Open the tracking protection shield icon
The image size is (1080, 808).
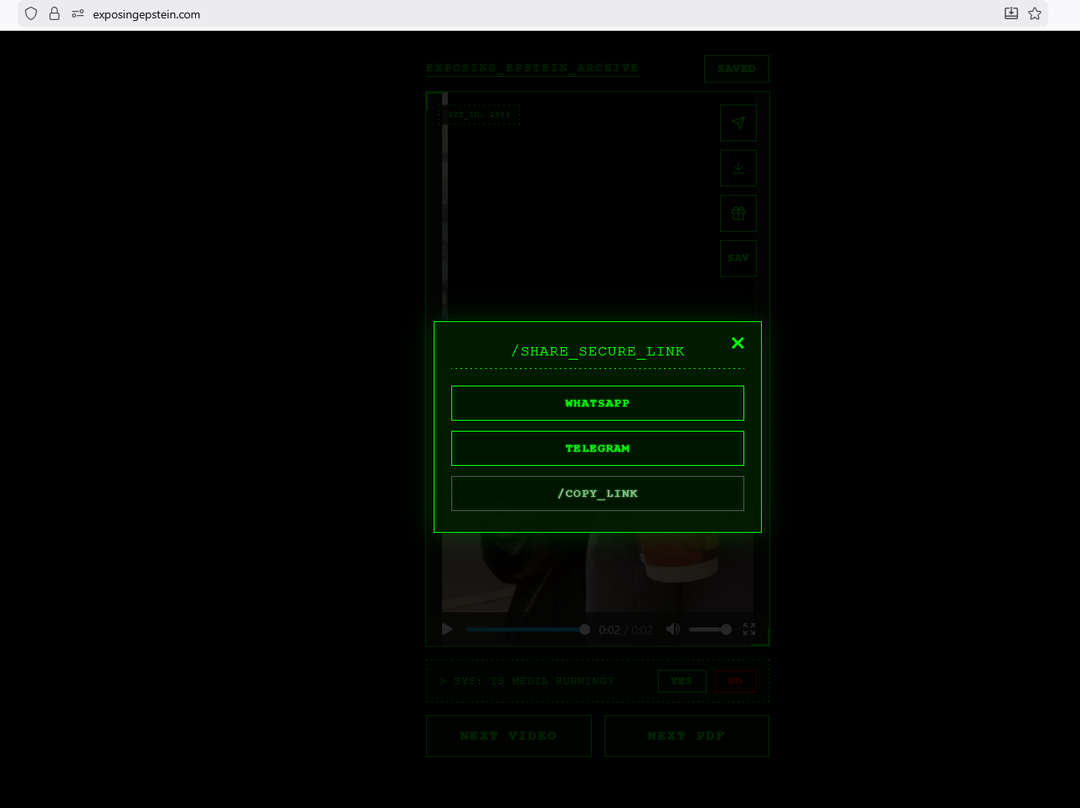pos(31,14)
